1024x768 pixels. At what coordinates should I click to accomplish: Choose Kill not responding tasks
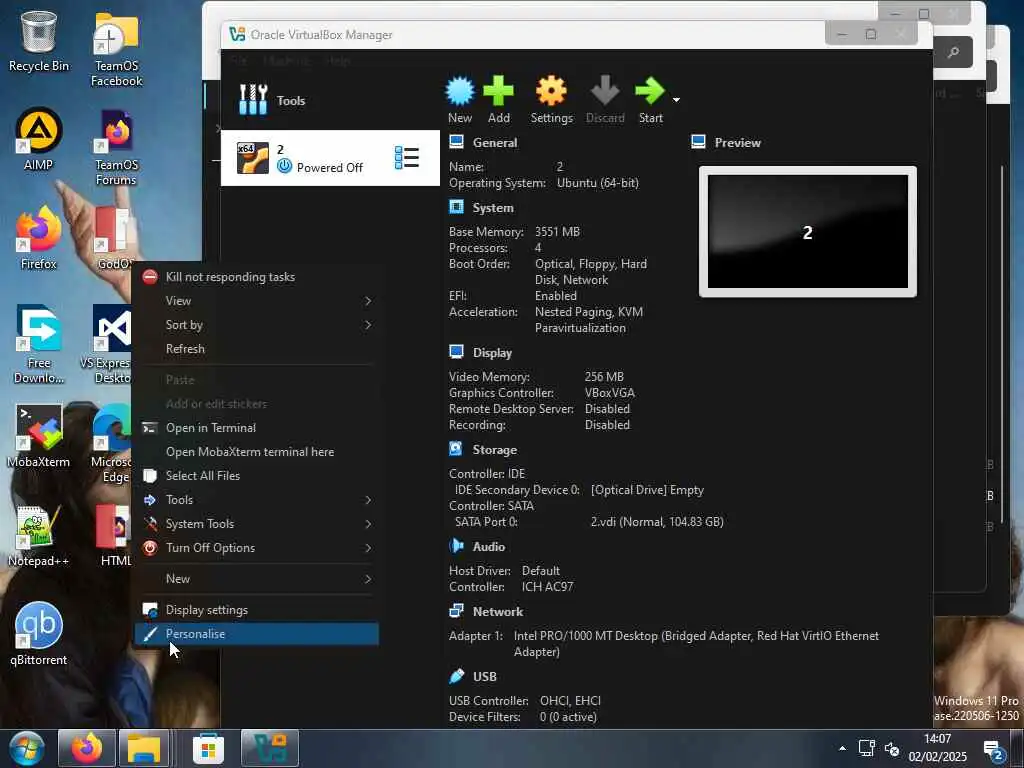click(257, 277)
